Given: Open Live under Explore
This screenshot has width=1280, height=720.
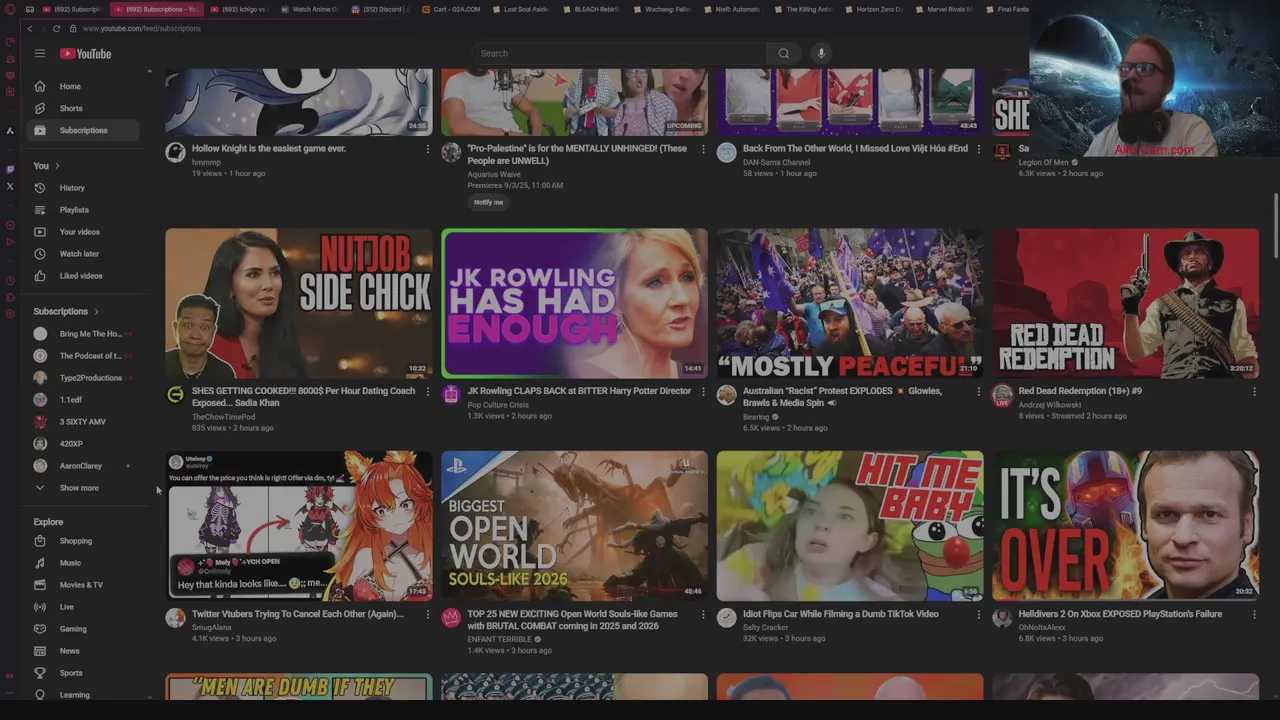Looking at the screenshot, I should [x=84, y=607].
